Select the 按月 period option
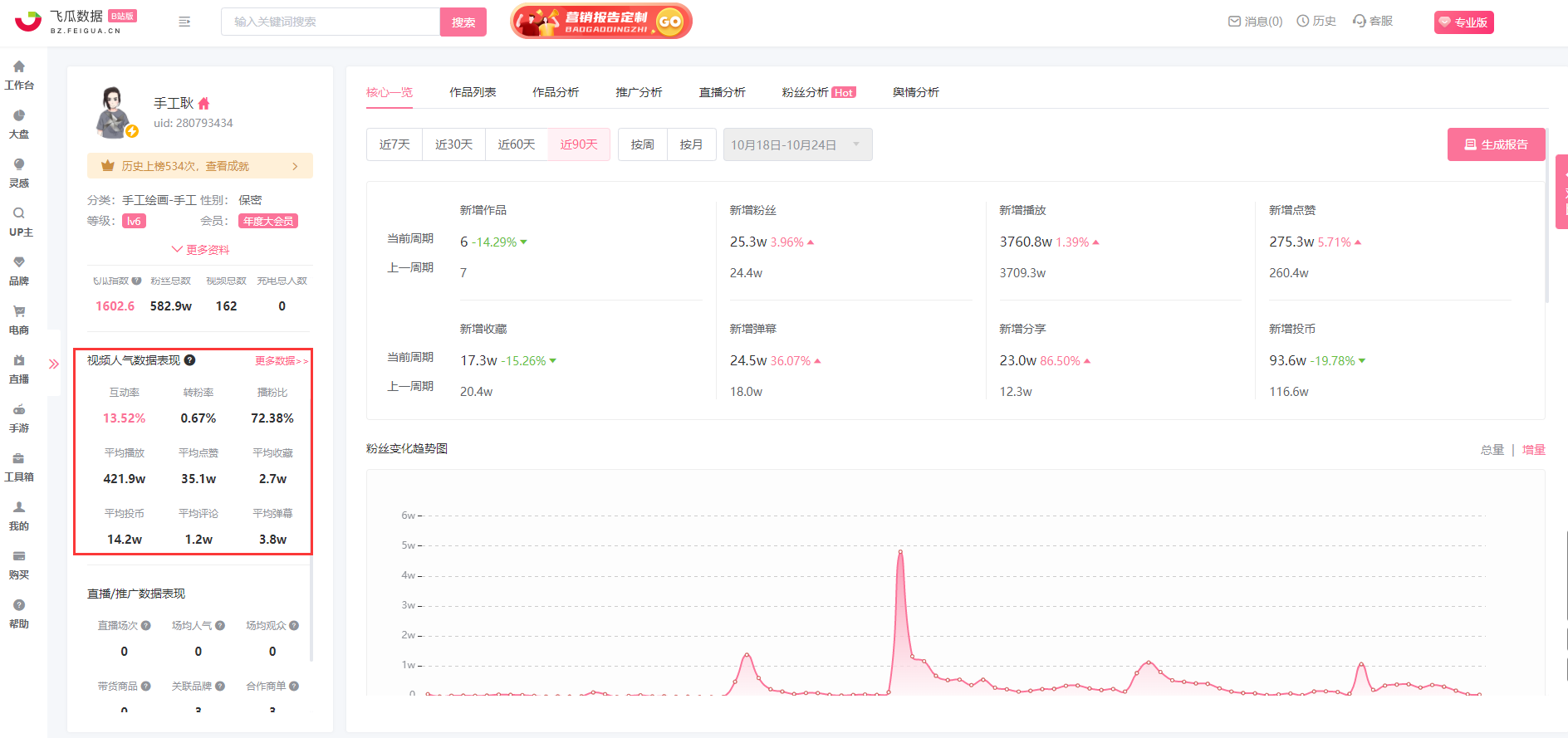The width and height of the screenshot is (1568, 738). (691, 144)
